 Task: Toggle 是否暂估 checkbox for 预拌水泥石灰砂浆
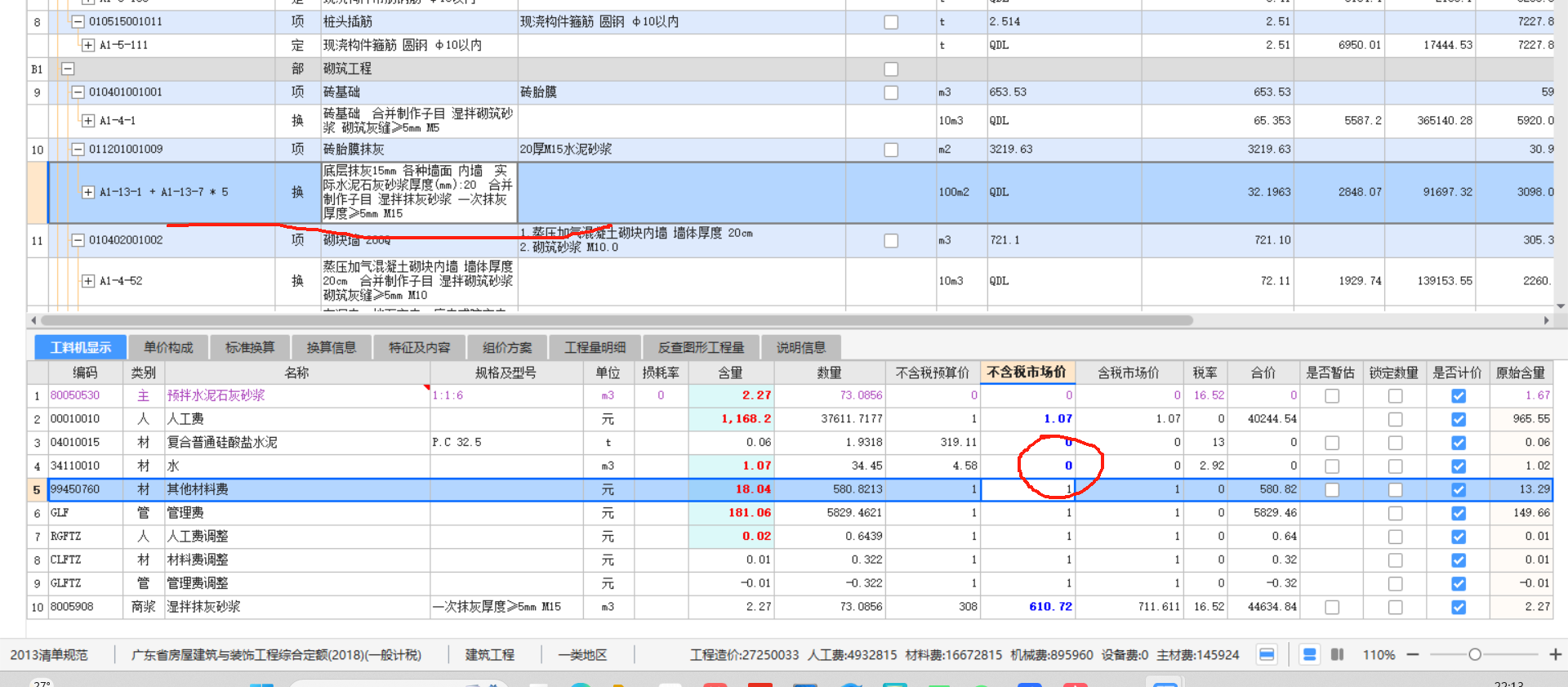(1332, 396)
